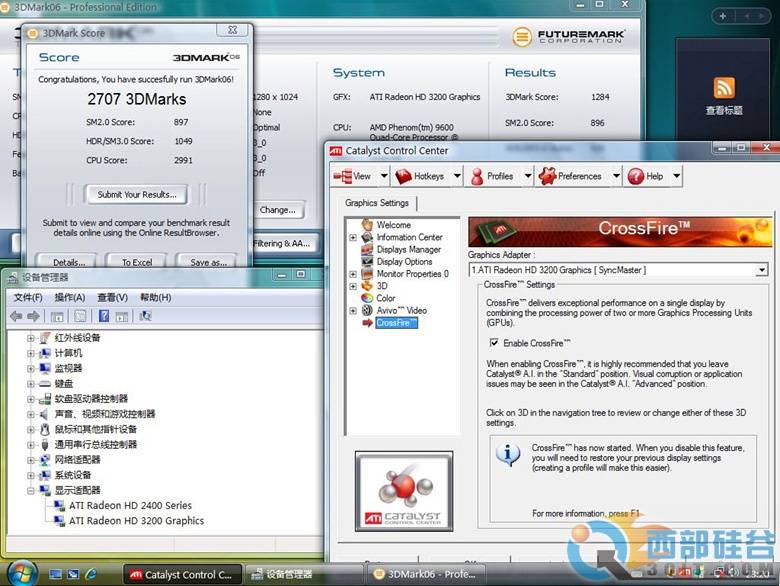The width and height of the screenshot is (780, 586).
Task: Select CrossFire tree item
Action: (396, 323)
